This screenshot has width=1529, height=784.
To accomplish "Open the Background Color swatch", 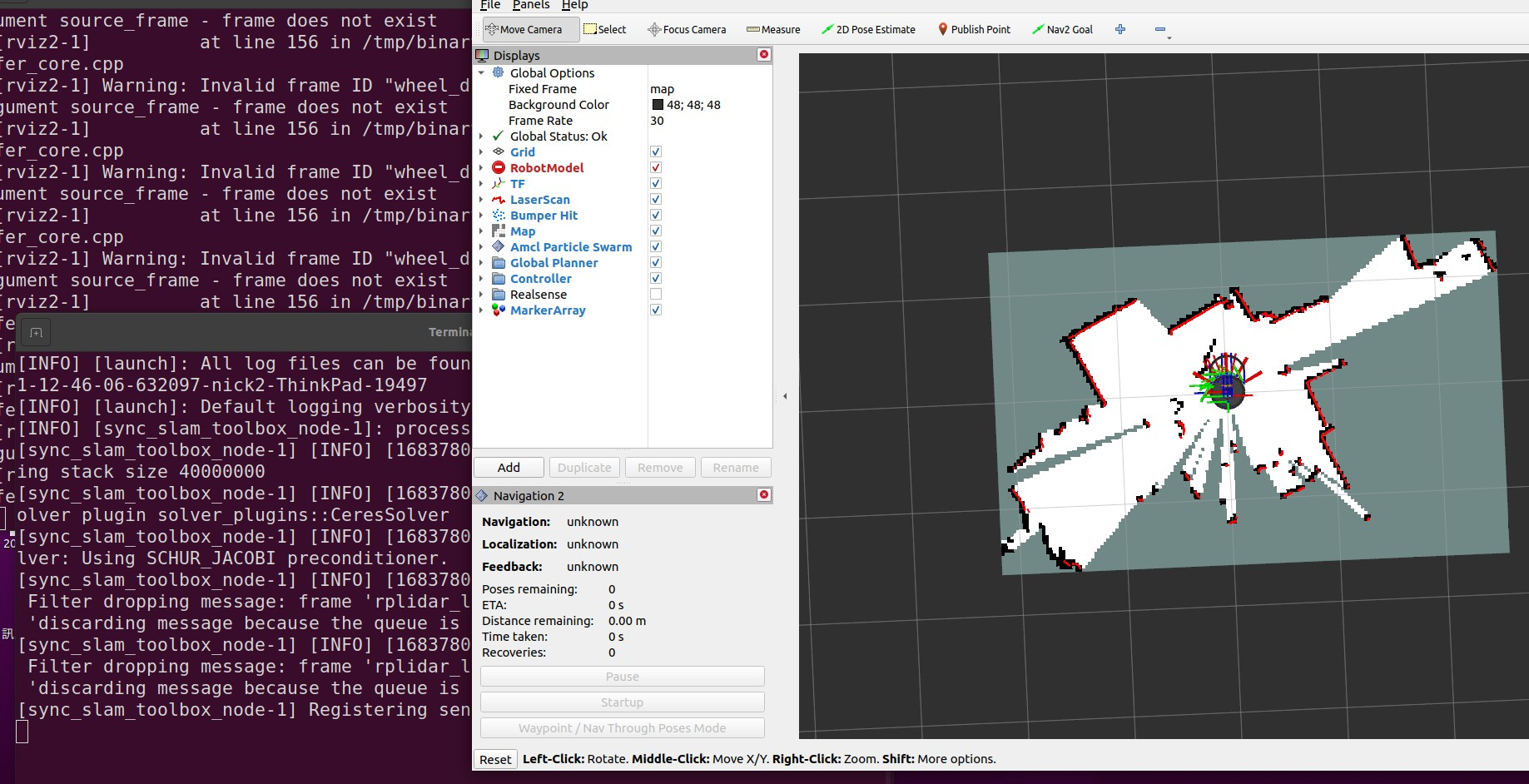I will [658, 104].
